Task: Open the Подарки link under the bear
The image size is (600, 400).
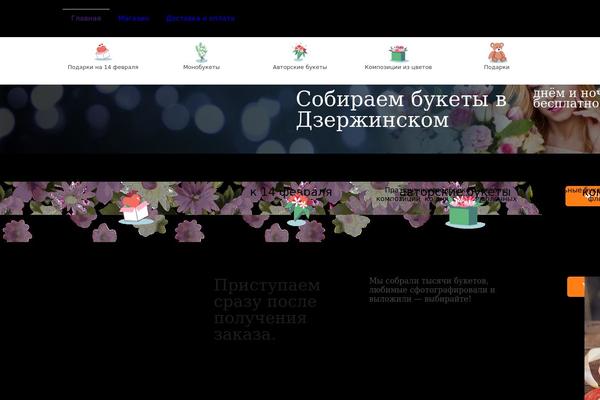Action: click(x=496, y=67)
